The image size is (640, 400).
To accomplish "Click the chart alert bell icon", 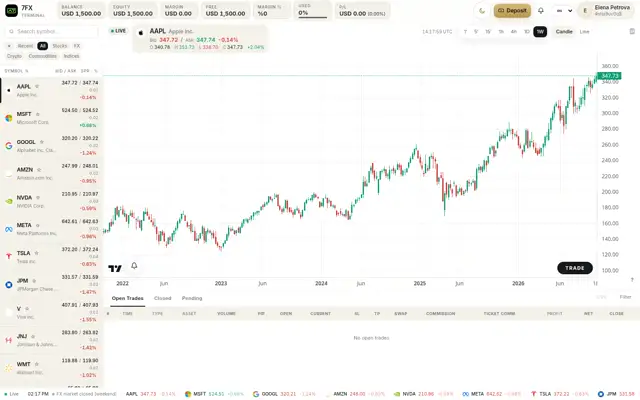I will pos(134,266).
